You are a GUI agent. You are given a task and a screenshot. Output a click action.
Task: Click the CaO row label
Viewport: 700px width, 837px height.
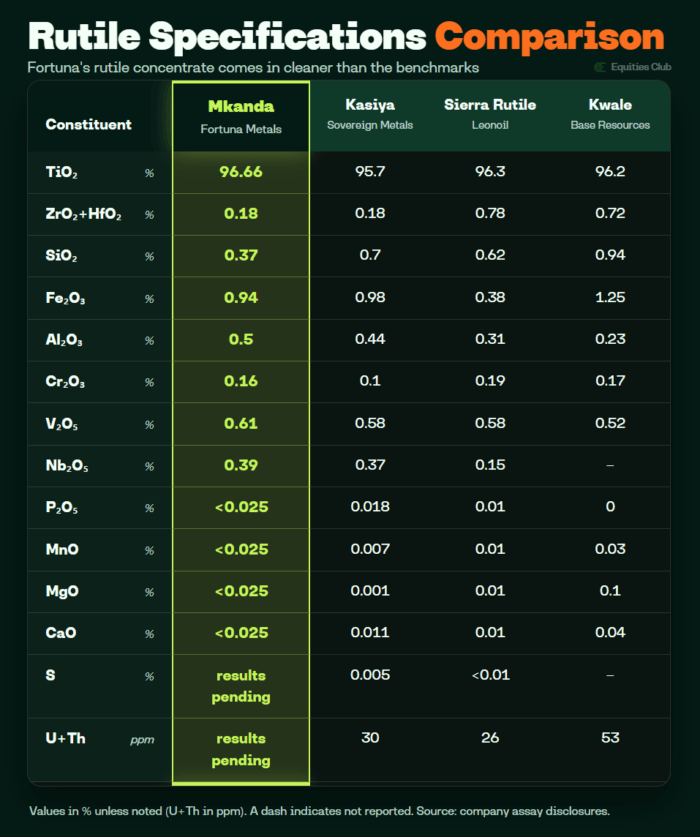click(61, 633)
